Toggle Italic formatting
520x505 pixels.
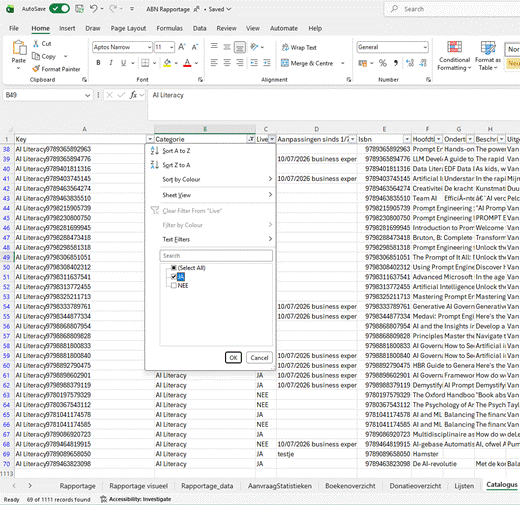(111, 63)
